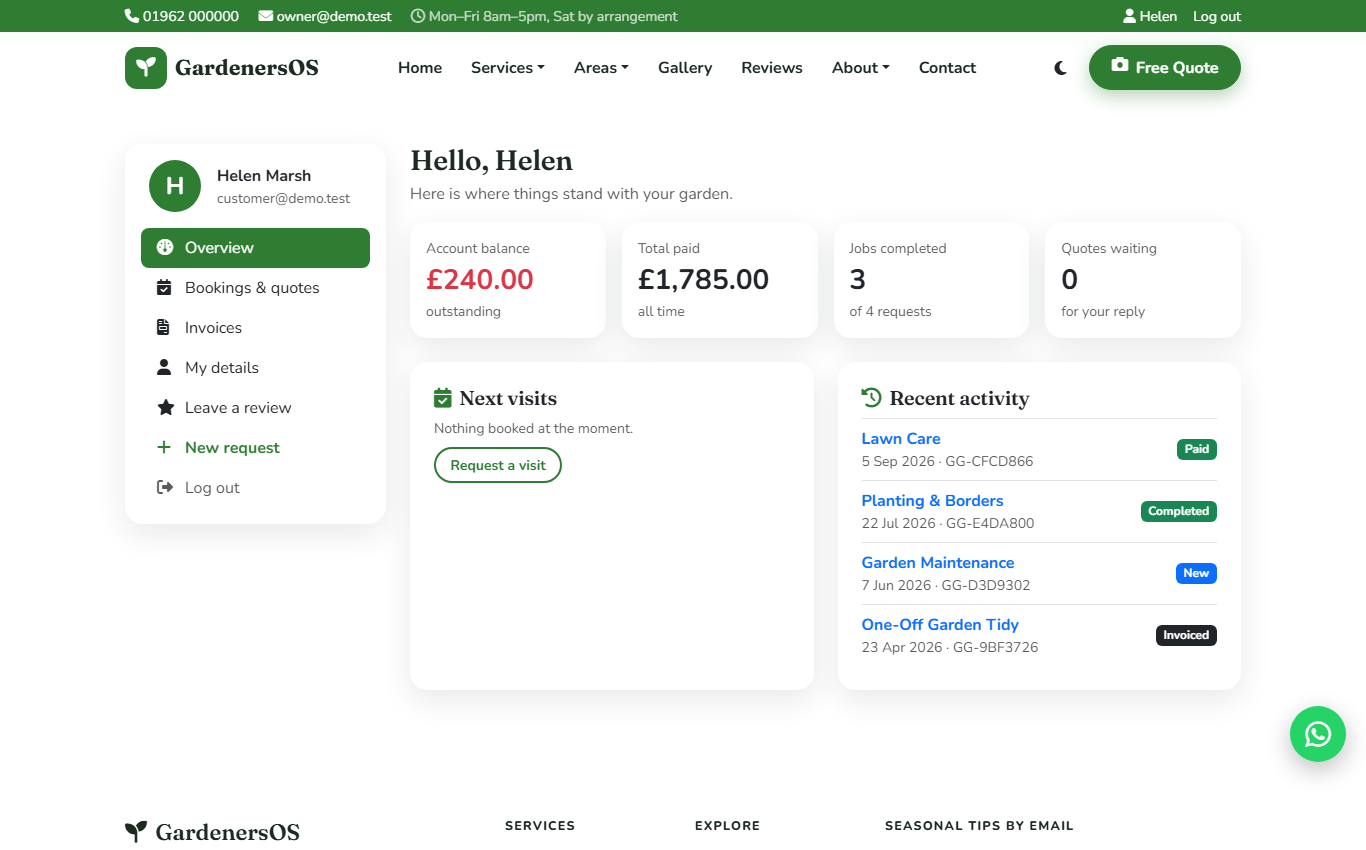Click the Request a visit button
The height and width of the screenshot is (850, 1366).
498,465
